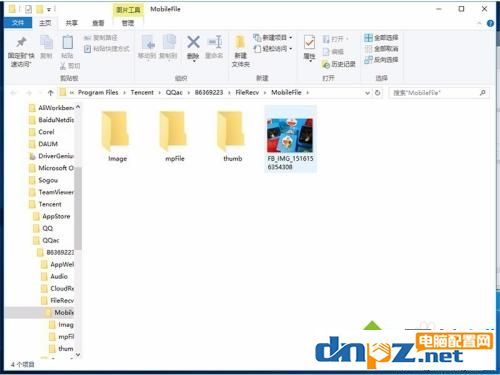500x375 pixels.
Task: Collapse the ribbon with the chevron
Action: pyautogui.click(x=479, y=23)
